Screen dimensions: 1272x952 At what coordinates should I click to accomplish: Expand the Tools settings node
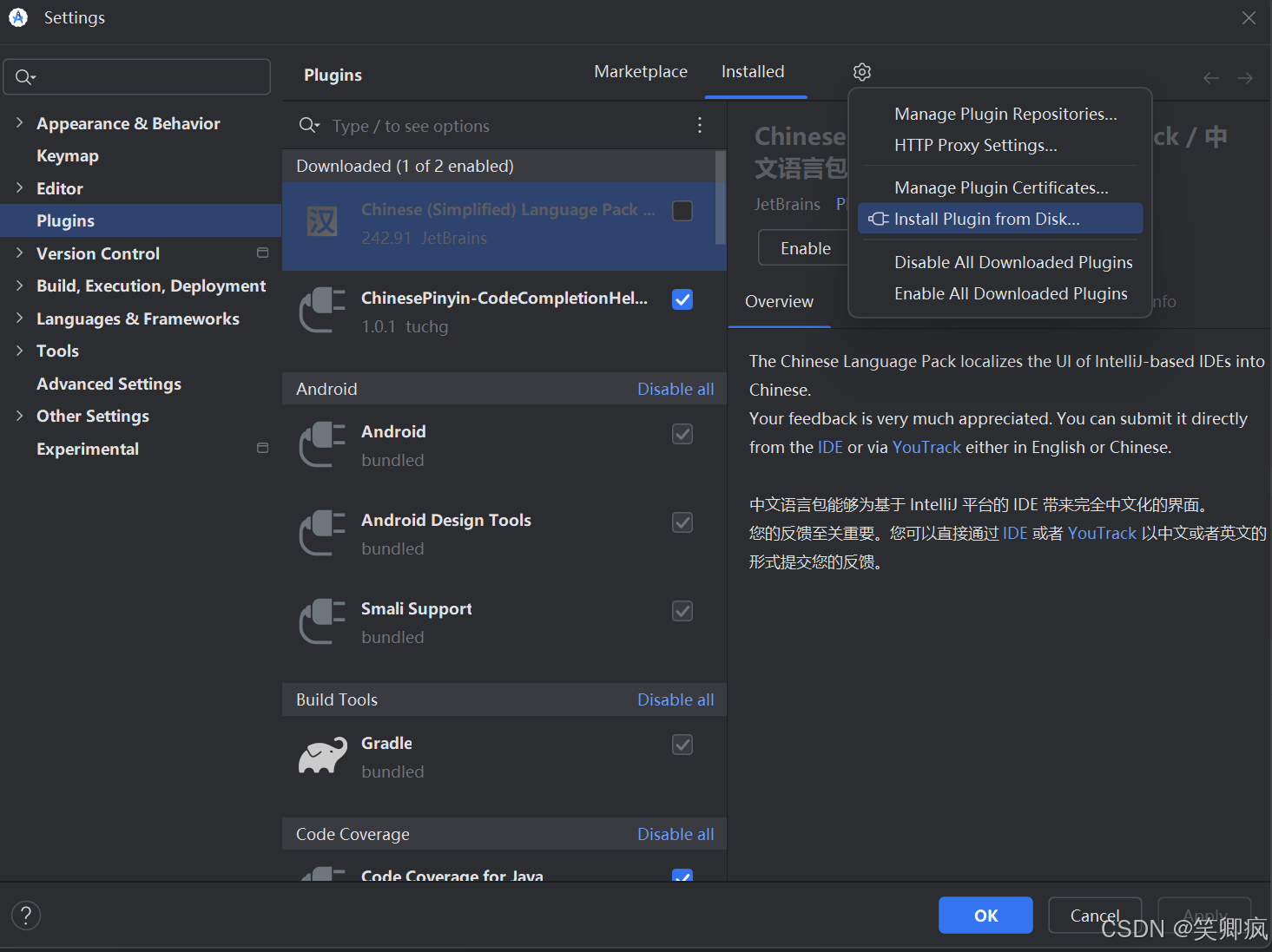click(x=19, y=351)
